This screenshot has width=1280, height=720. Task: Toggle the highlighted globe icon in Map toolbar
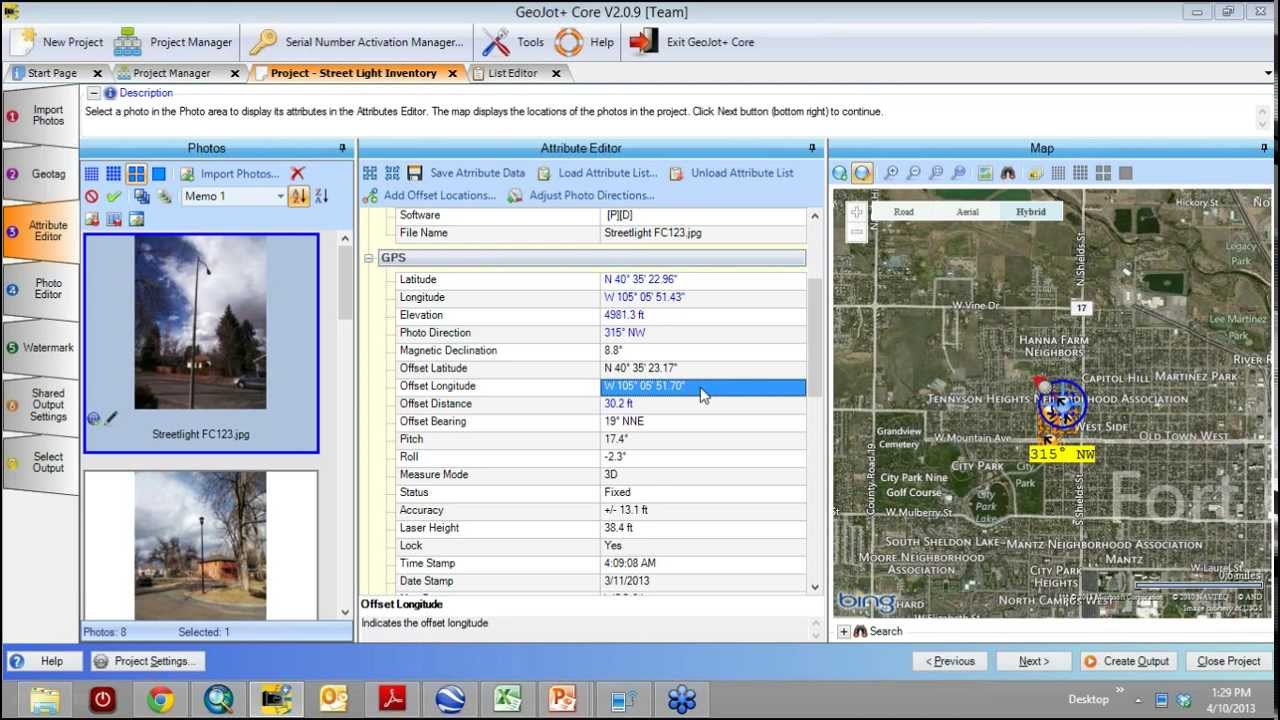[862, 173]
